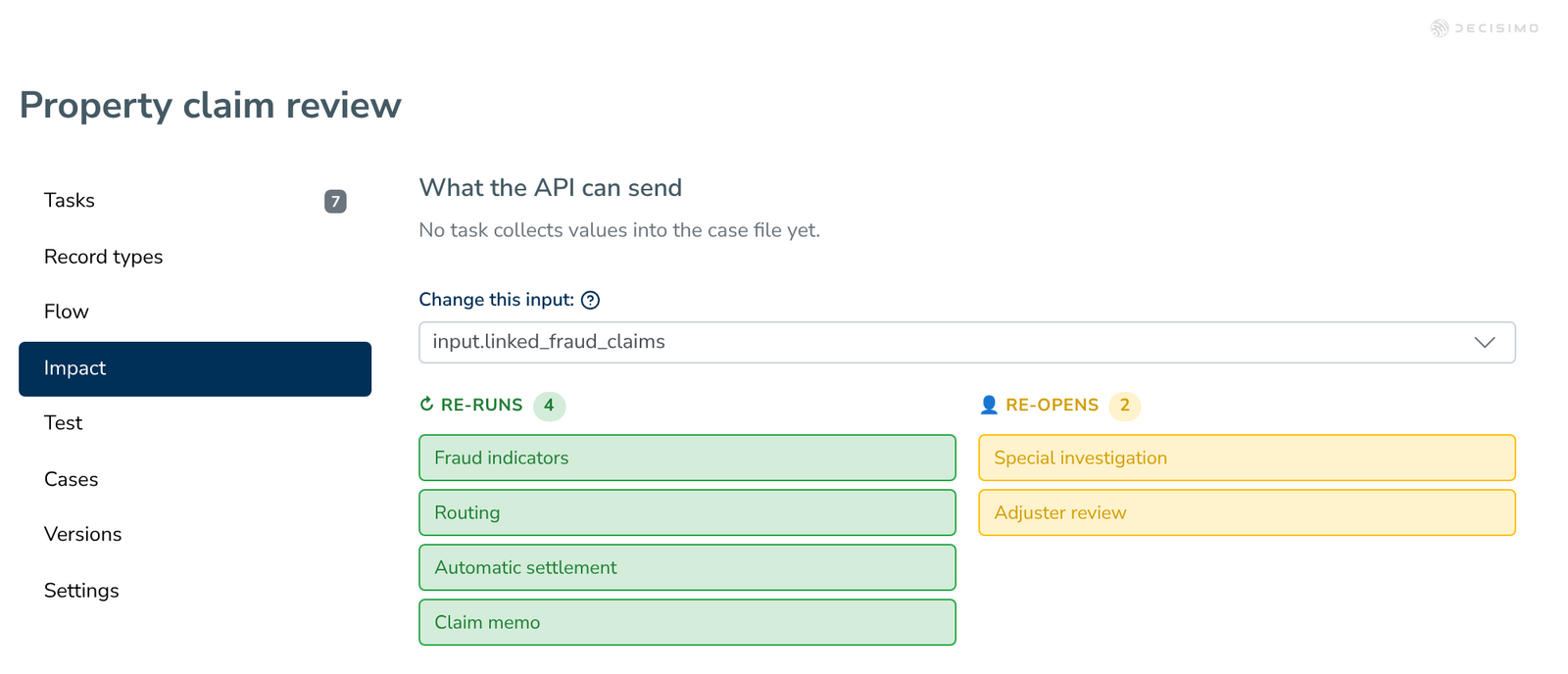Select the Impact menu item

195,368
